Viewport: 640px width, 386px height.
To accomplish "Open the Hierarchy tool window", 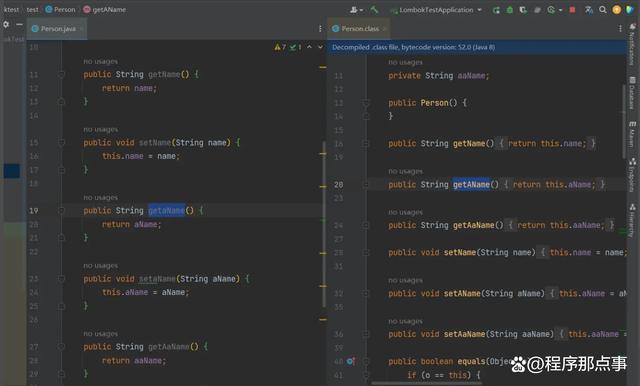I will [x=632, y=220].
